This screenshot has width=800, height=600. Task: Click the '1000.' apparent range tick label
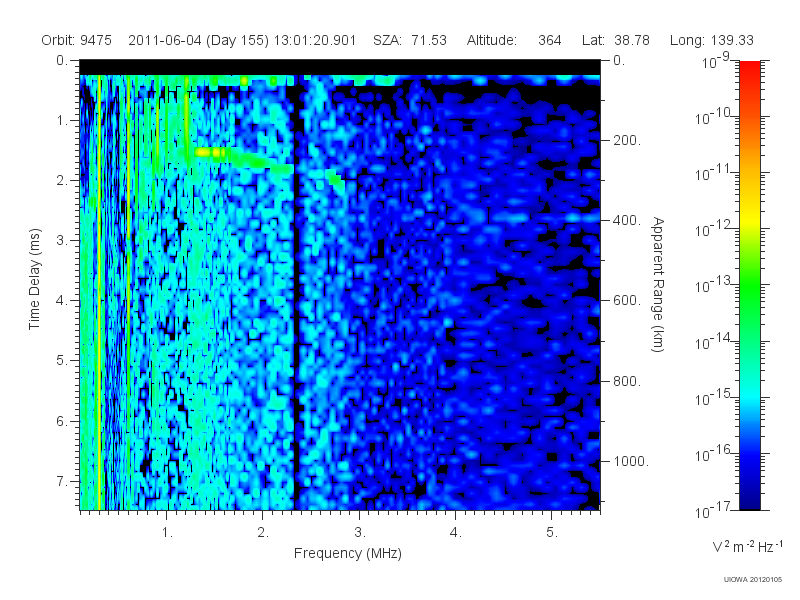pos(631,461)
